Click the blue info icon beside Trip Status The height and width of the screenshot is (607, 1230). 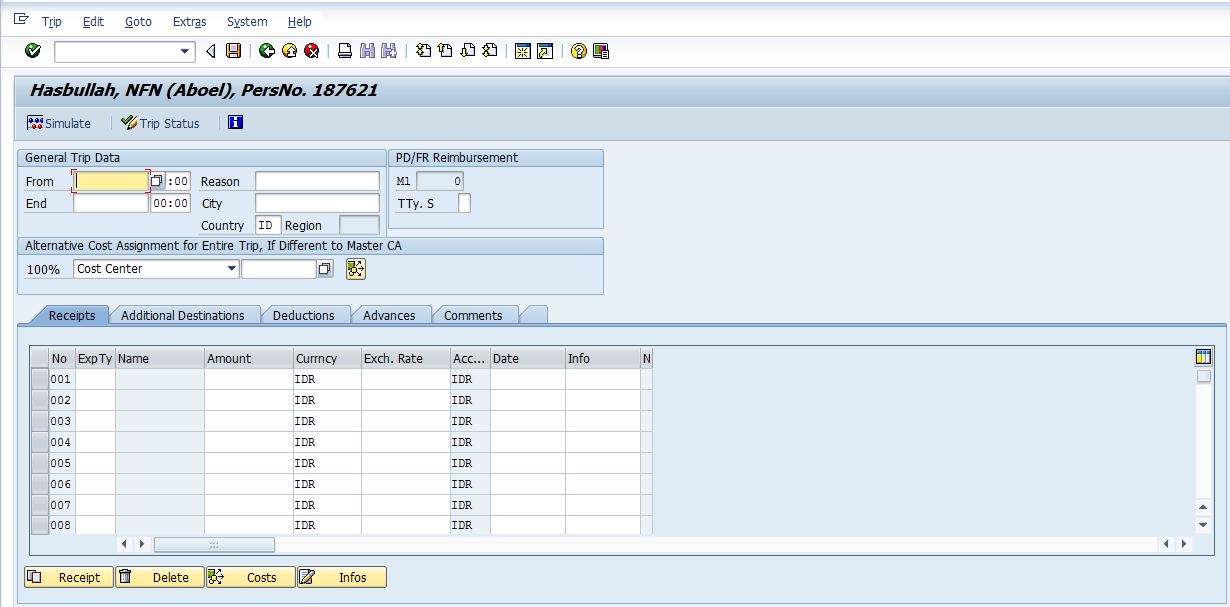(235, 123)
